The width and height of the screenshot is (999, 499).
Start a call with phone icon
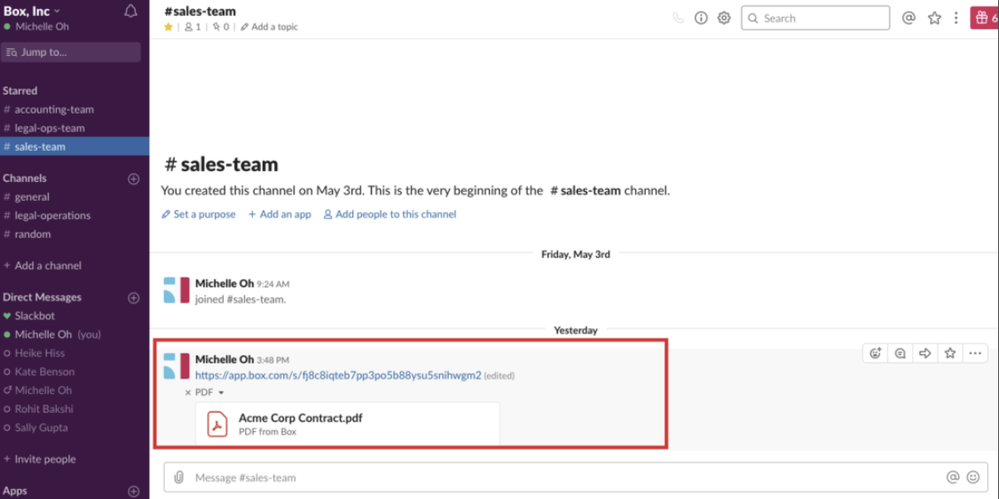pyautogui.click(x=678, y=18)
